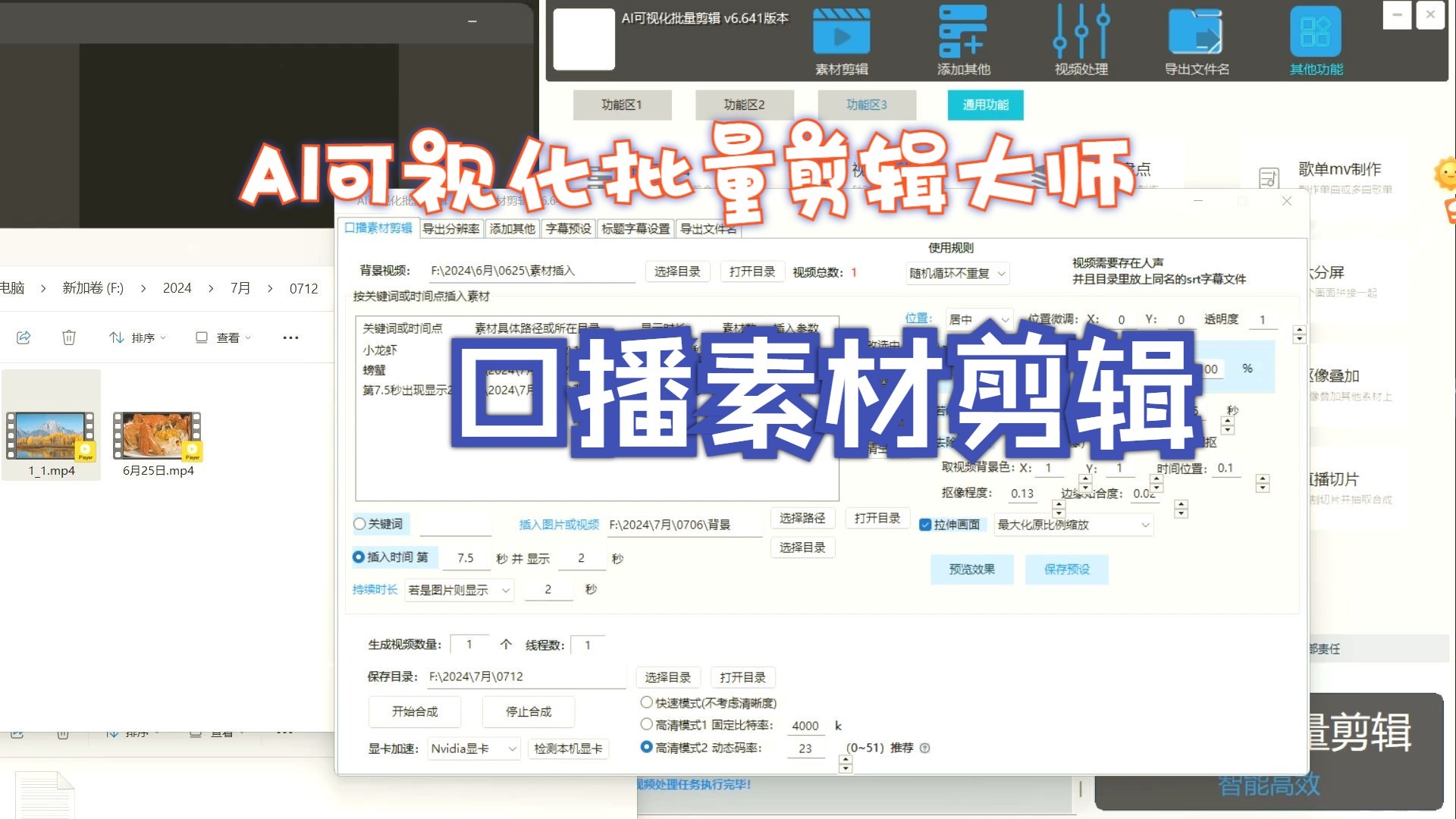Click the 停止合成 button

click(529, 711)
